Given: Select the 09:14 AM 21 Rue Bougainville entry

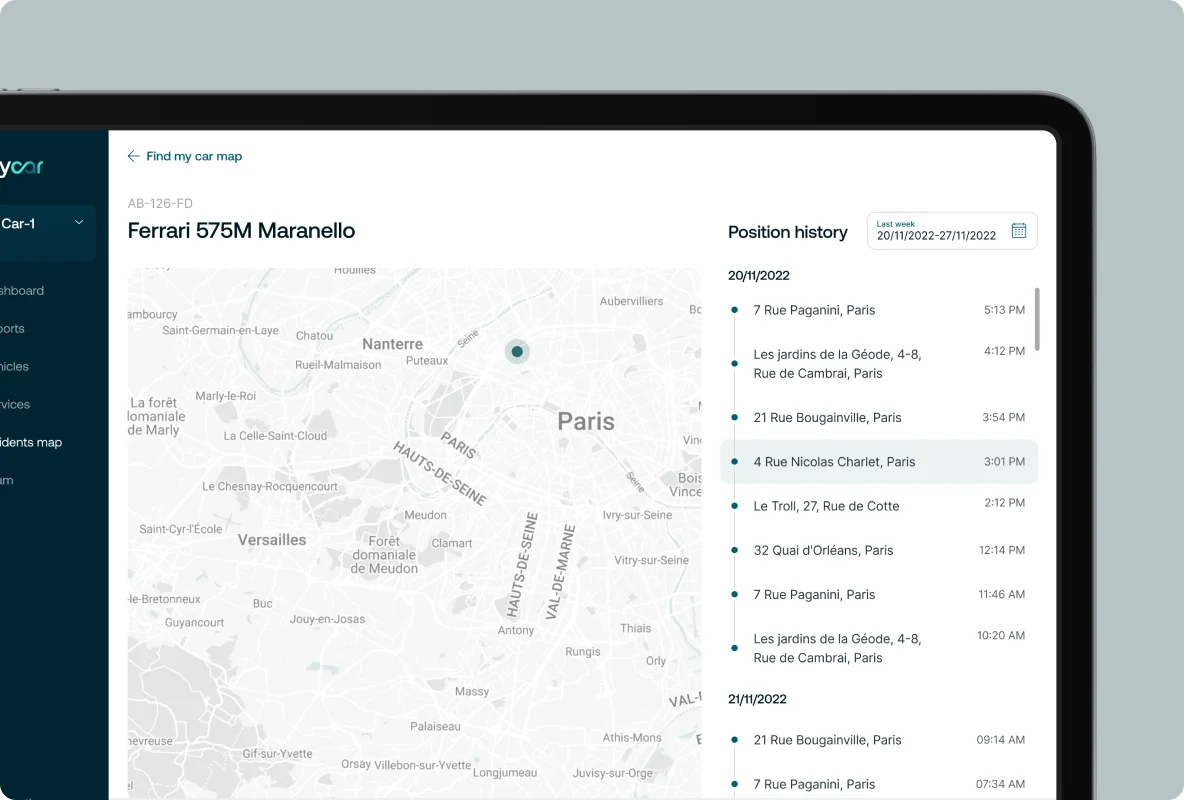Looking at the screenshot, I should [878, 740].
